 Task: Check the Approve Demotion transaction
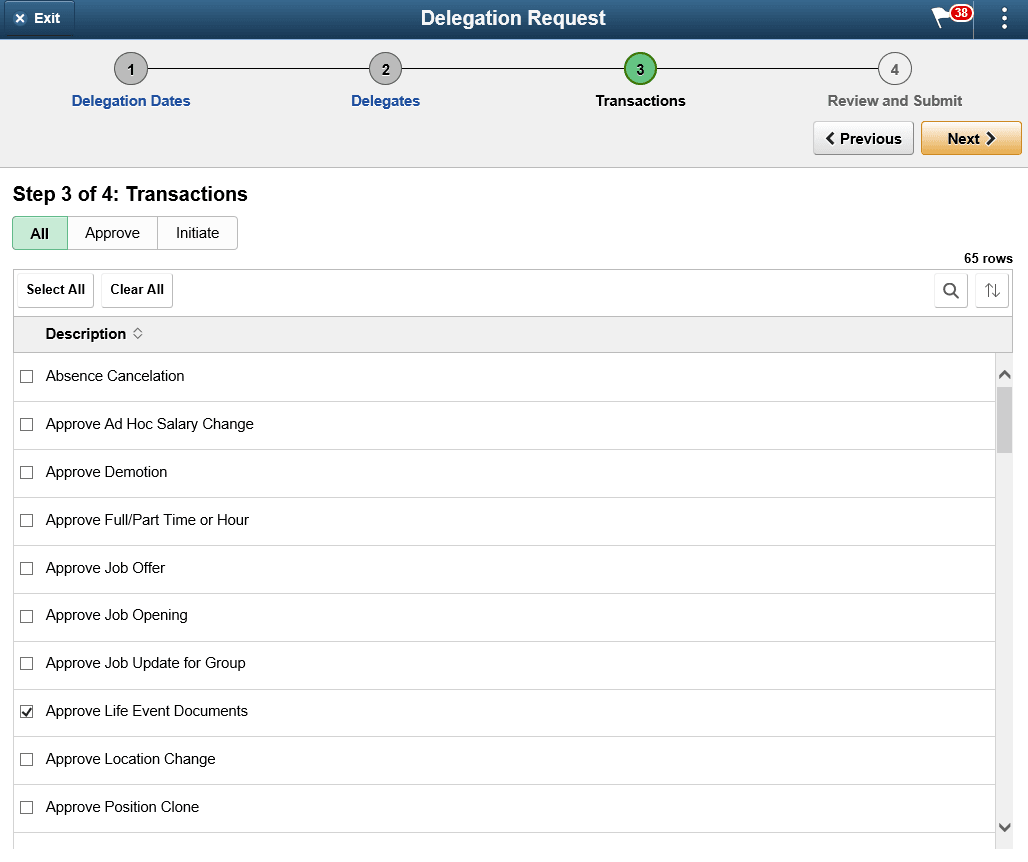pyautogui.click(x=26, y=472)
